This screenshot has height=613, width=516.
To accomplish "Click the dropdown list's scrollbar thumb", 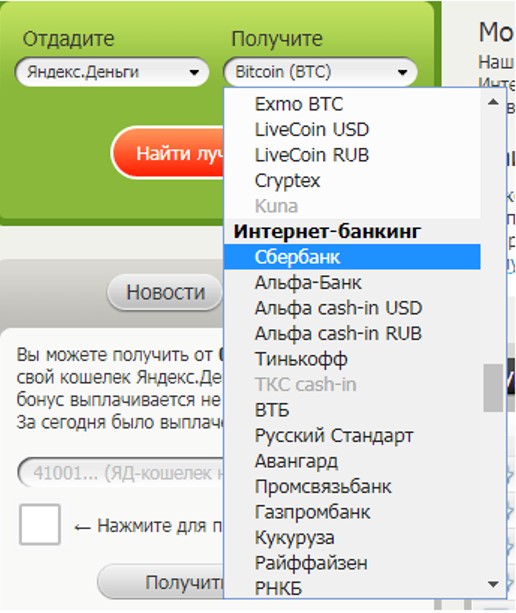I will coord(493,388).
